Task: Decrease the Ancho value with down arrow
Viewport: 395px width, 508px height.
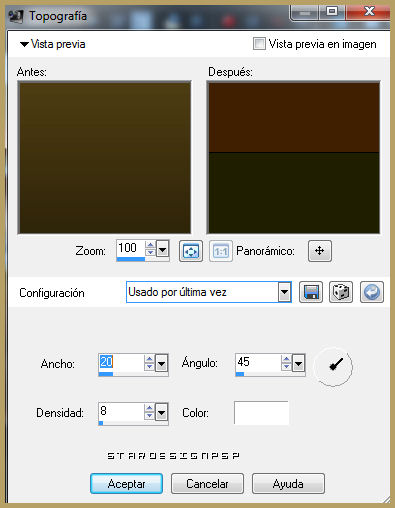Action: [149, 367]
